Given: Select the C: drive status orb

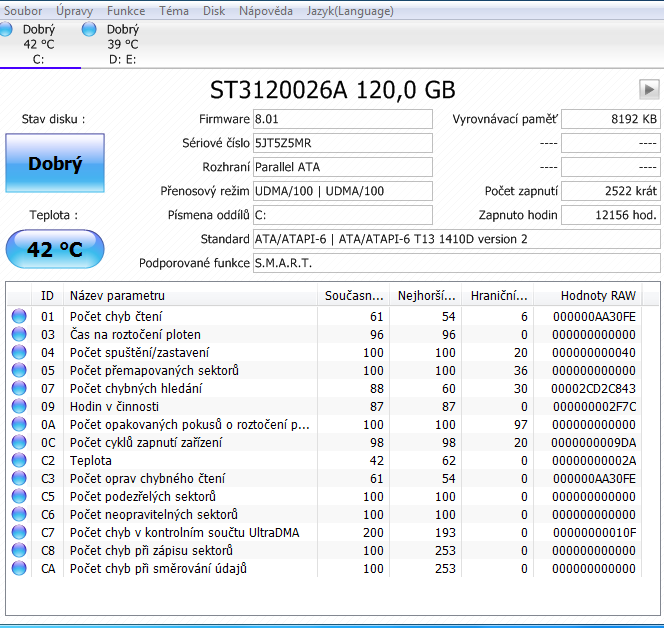Looking at the screenshot, I should [7, 30].
